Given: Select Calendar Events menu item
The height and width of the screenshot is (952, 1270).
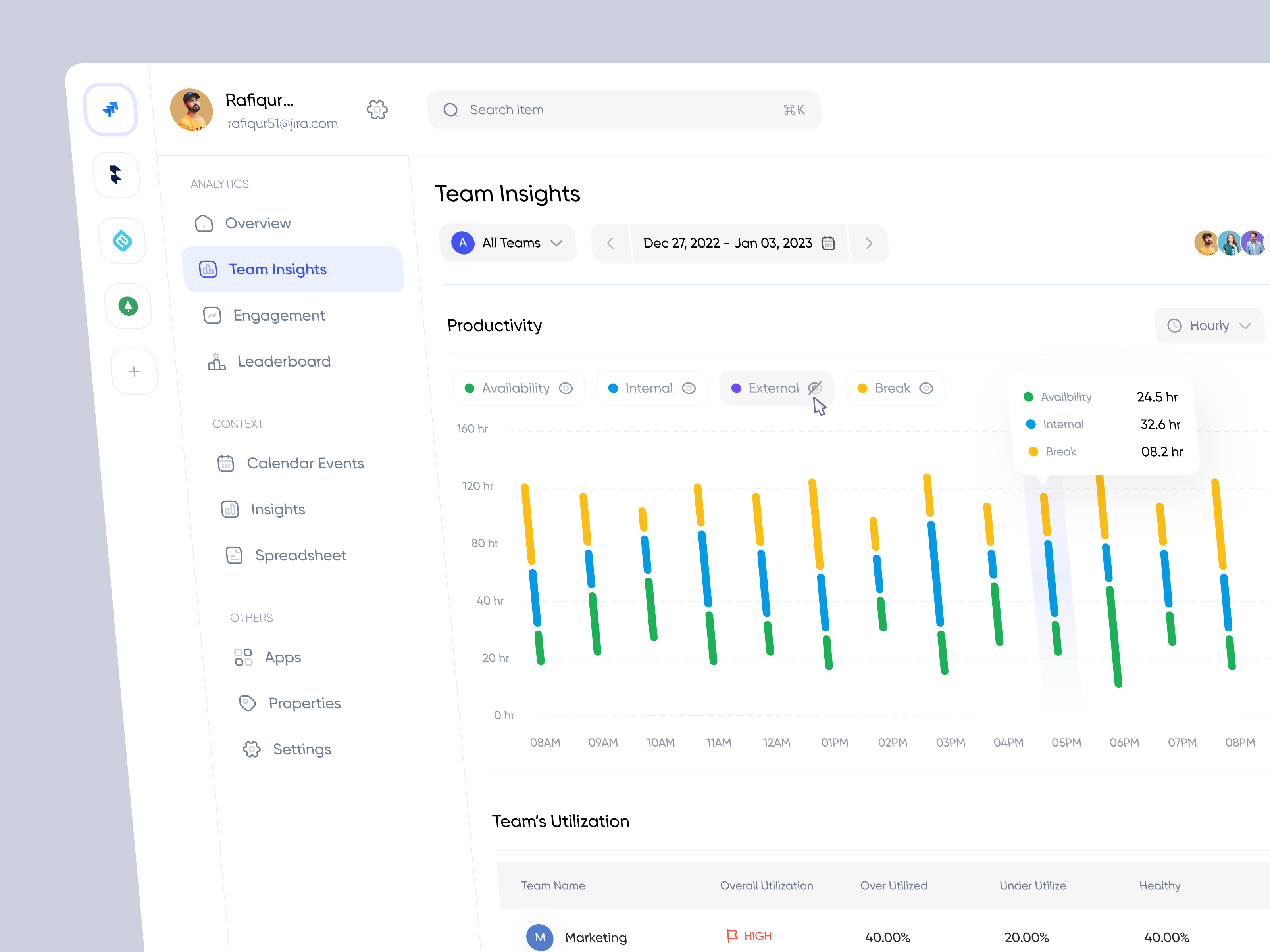Looking at the screenshot, I should [305, 463].
